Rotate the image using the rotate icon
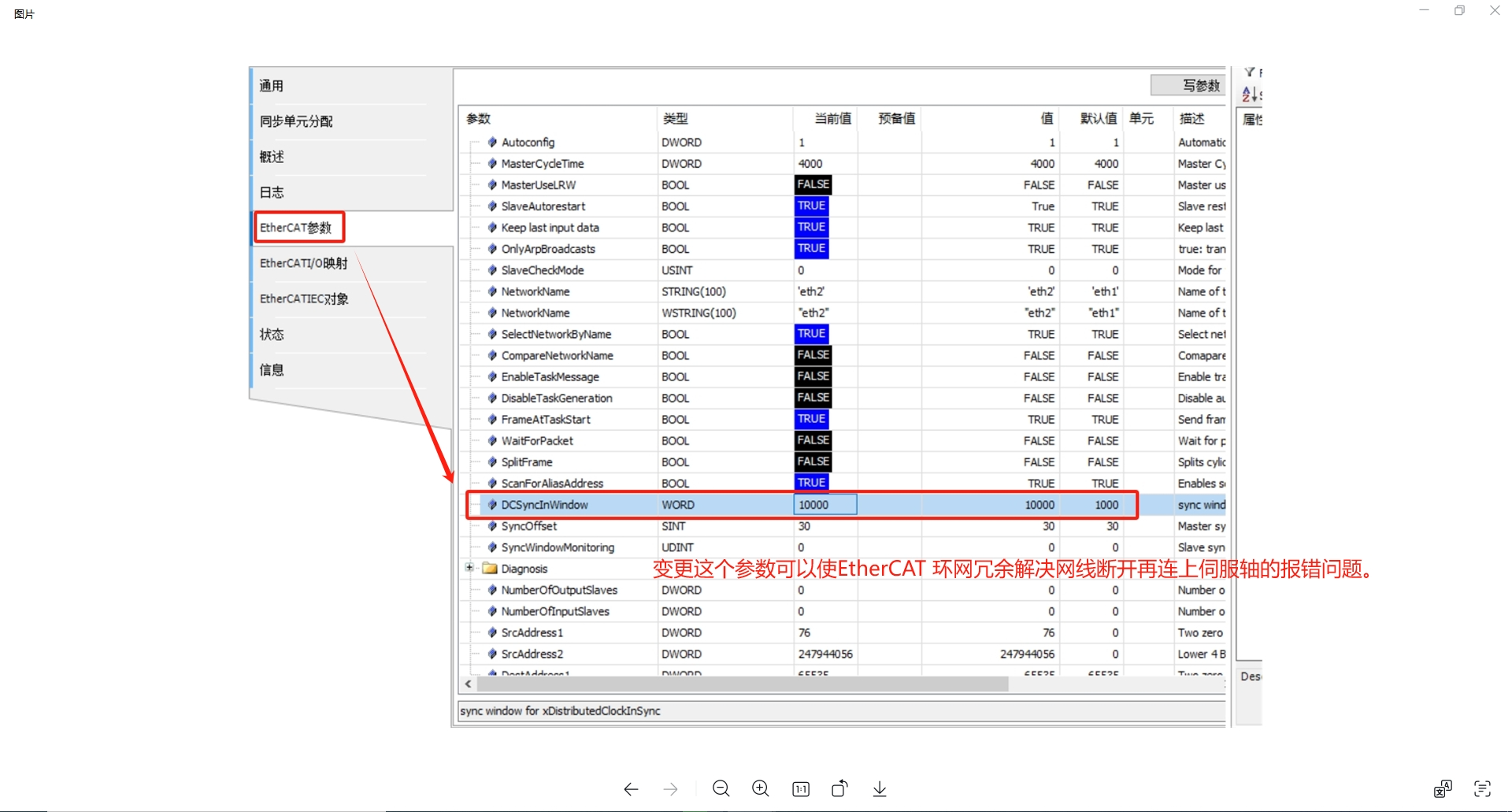The width and height of the screenshot is (1512, 812). pos(840,789)
